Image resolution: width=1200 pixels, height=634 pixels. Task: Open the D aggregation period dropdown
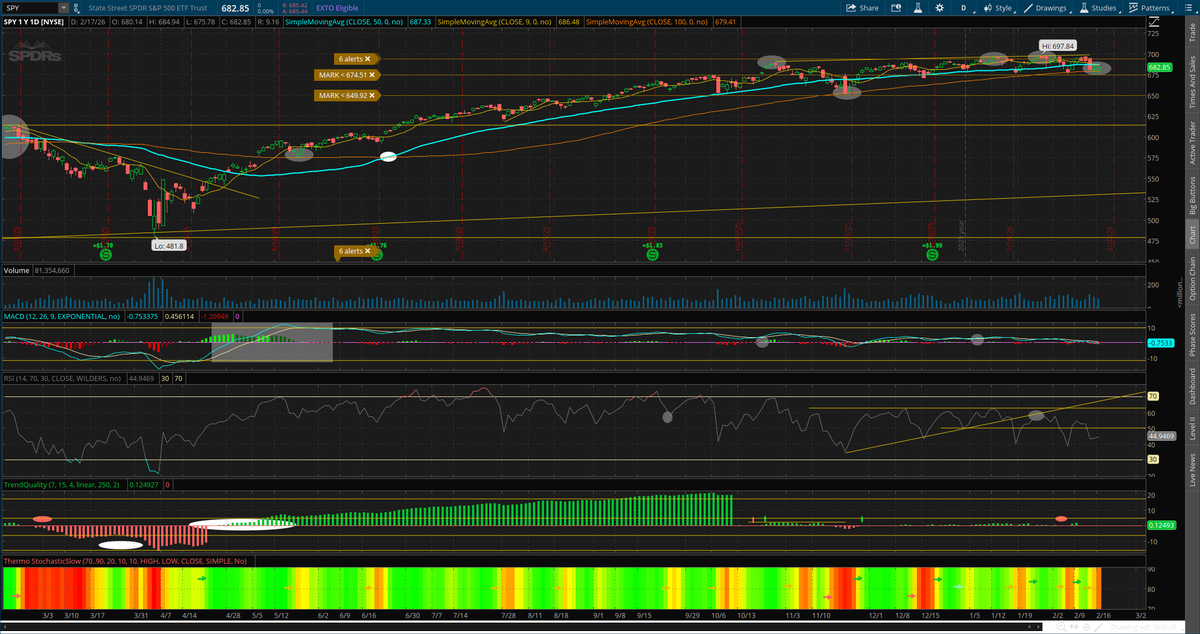point(964,7)
